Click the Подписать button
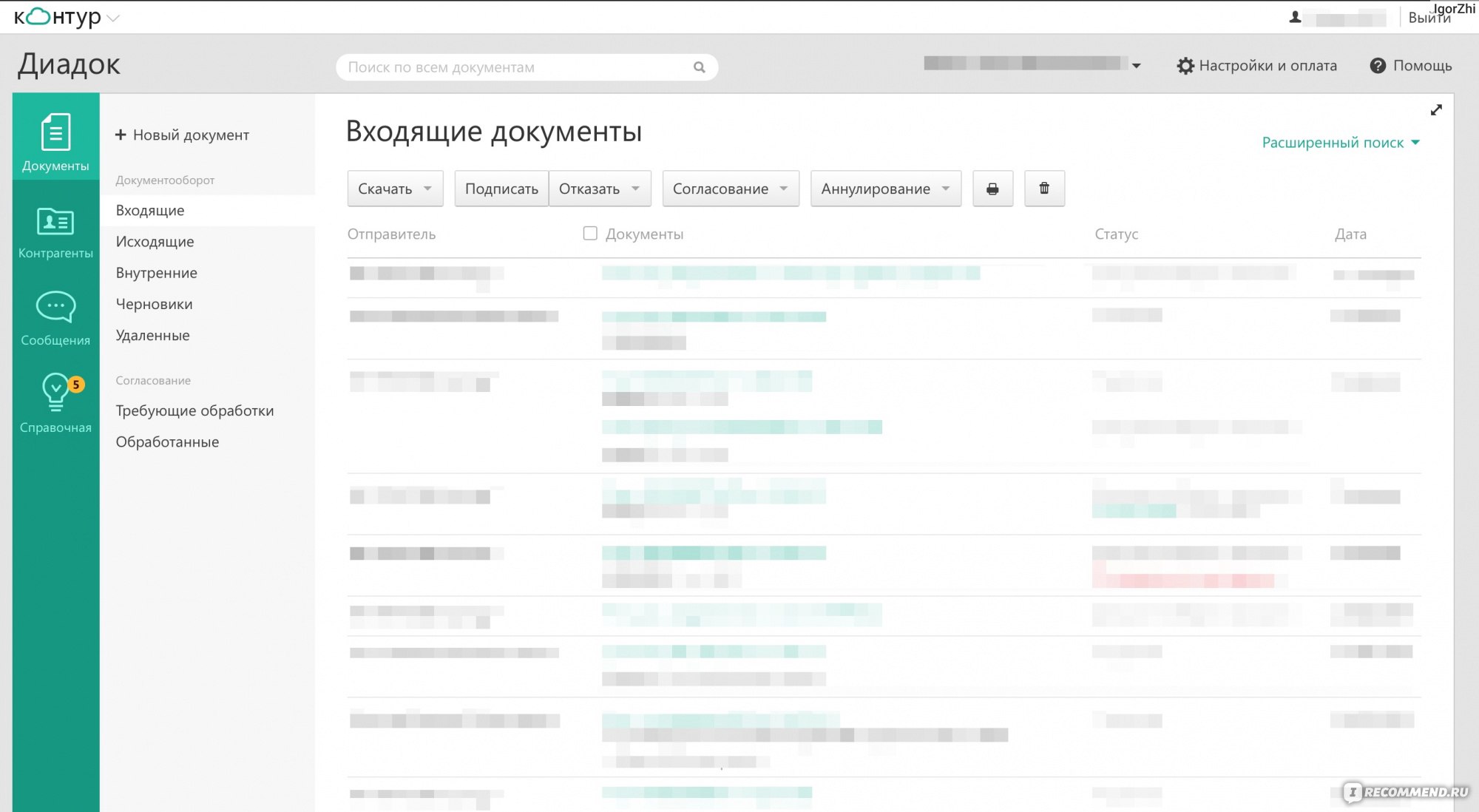The height and width of the screenshot is (812, 1479). point(501,189)
